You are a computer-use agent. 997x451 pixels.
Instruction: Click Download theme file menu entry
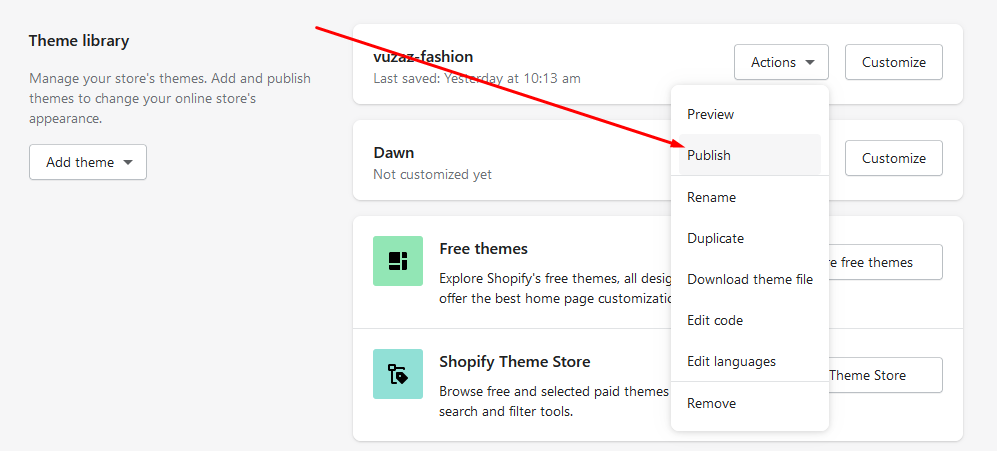click(x=750, y=279)
